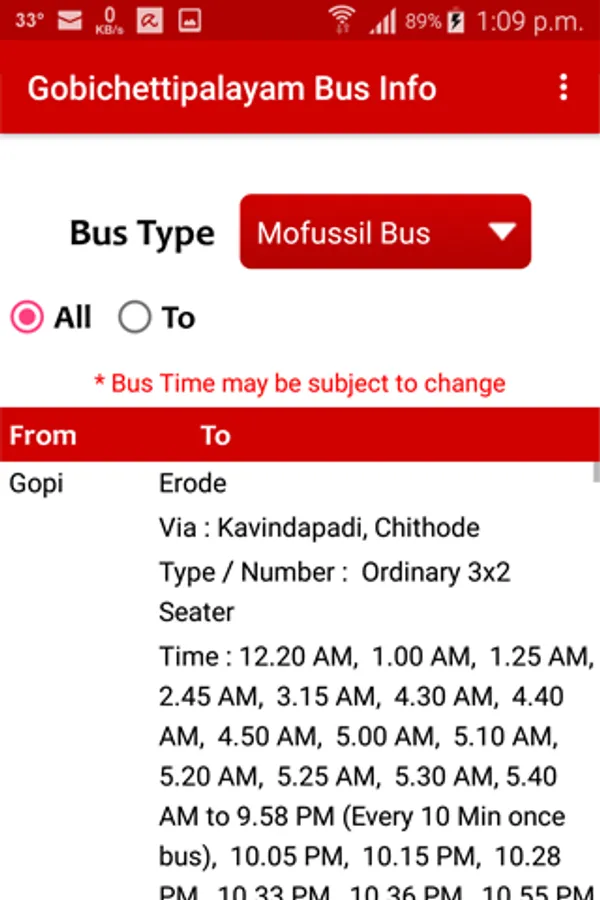Open the three-dot overflow menu
Viewport: 600px width, 900px height.
pos(563,88)
